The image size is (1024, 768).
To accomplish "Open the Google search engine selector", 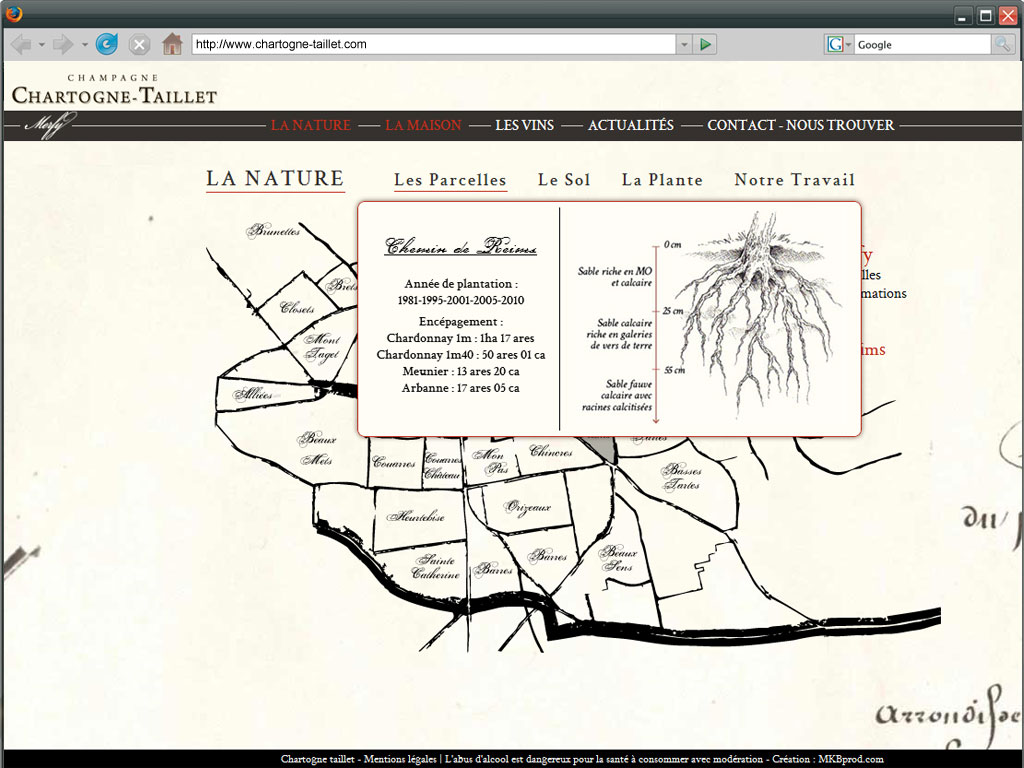I will tap(839, 44).
